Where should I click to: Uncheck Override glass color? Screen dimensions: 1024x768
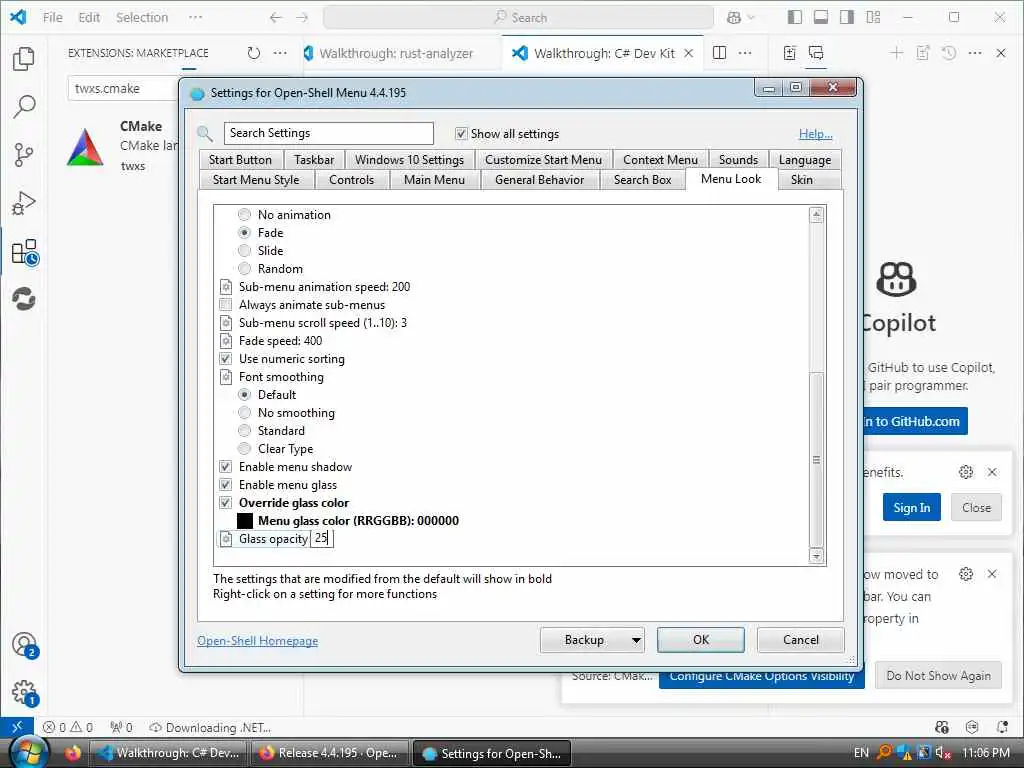tap(226, 502)
